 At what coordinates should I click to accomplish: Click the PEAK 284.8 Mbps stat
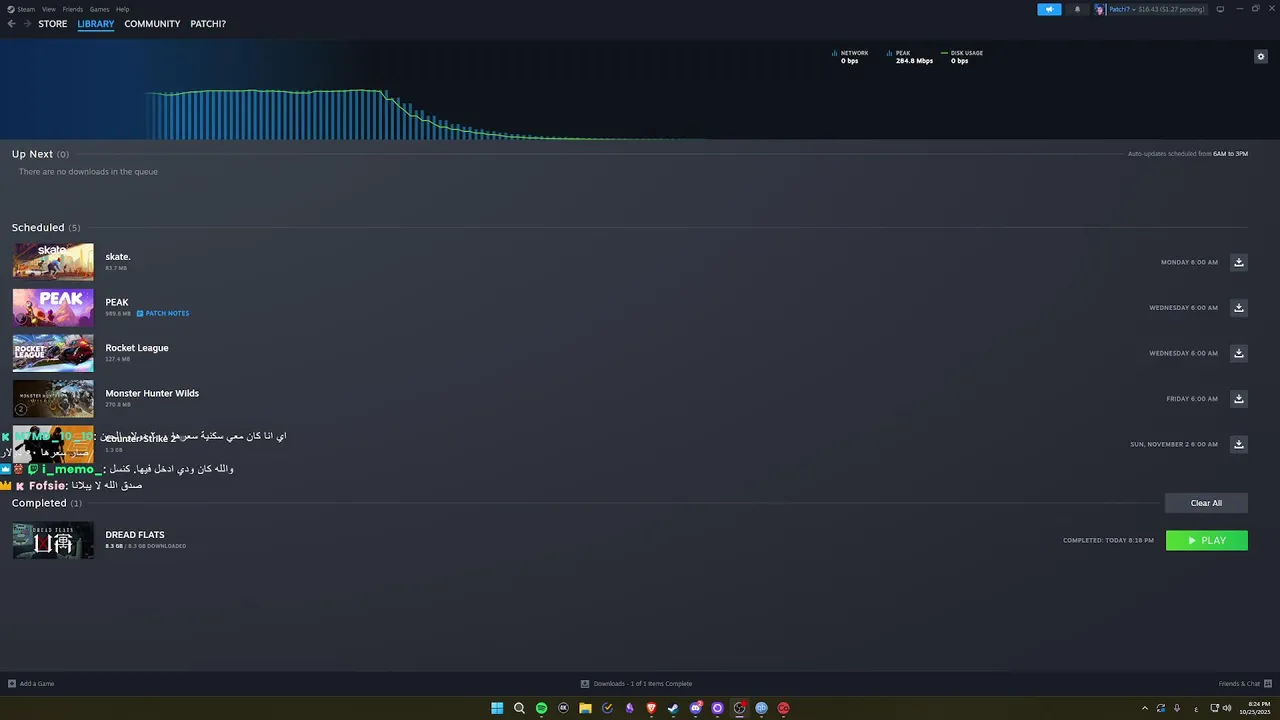click(x=910, y=57)
